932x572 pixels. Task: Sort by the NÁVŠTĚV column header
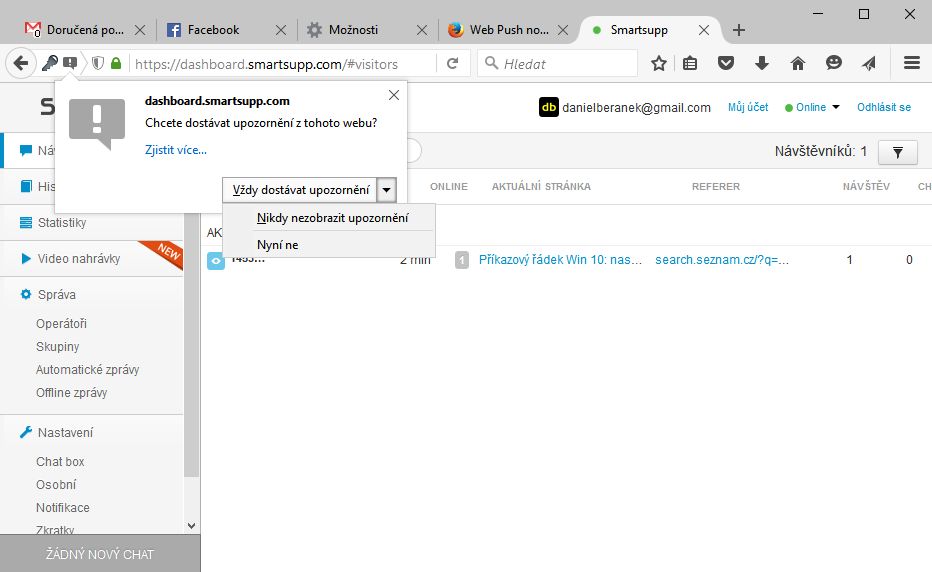(x=866, y=187)
